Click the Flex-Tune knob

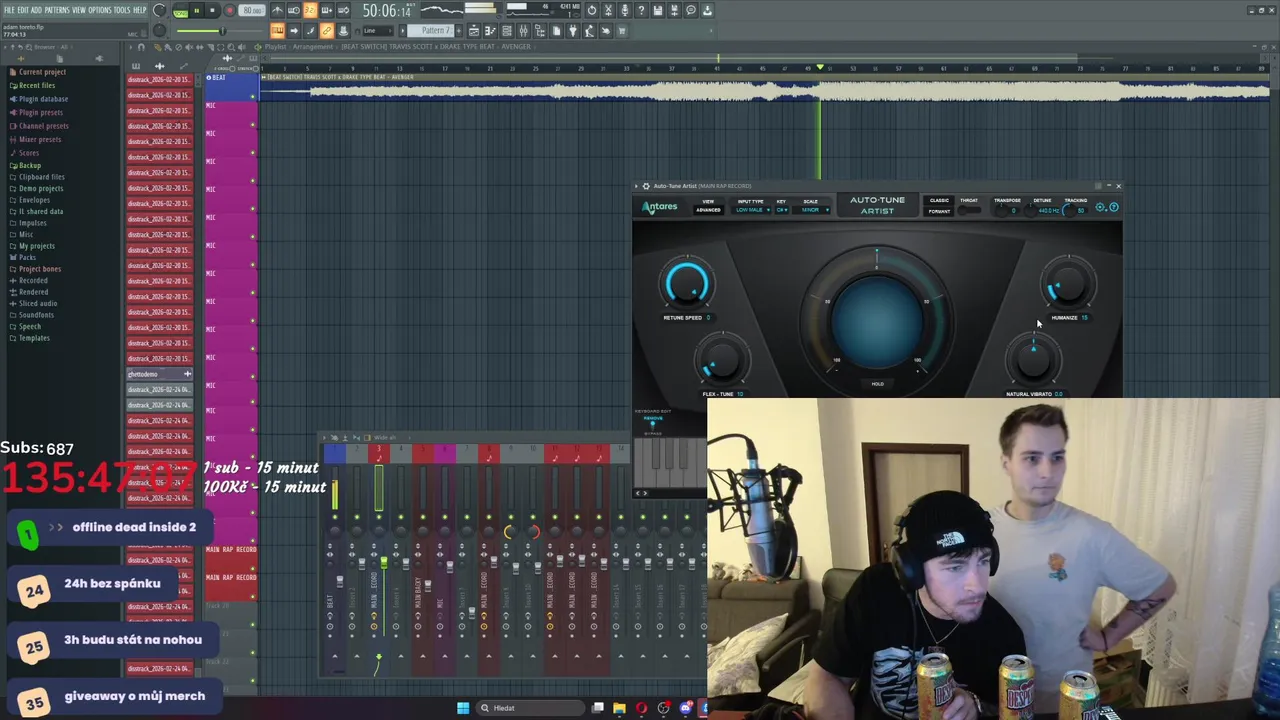[721, 361]
